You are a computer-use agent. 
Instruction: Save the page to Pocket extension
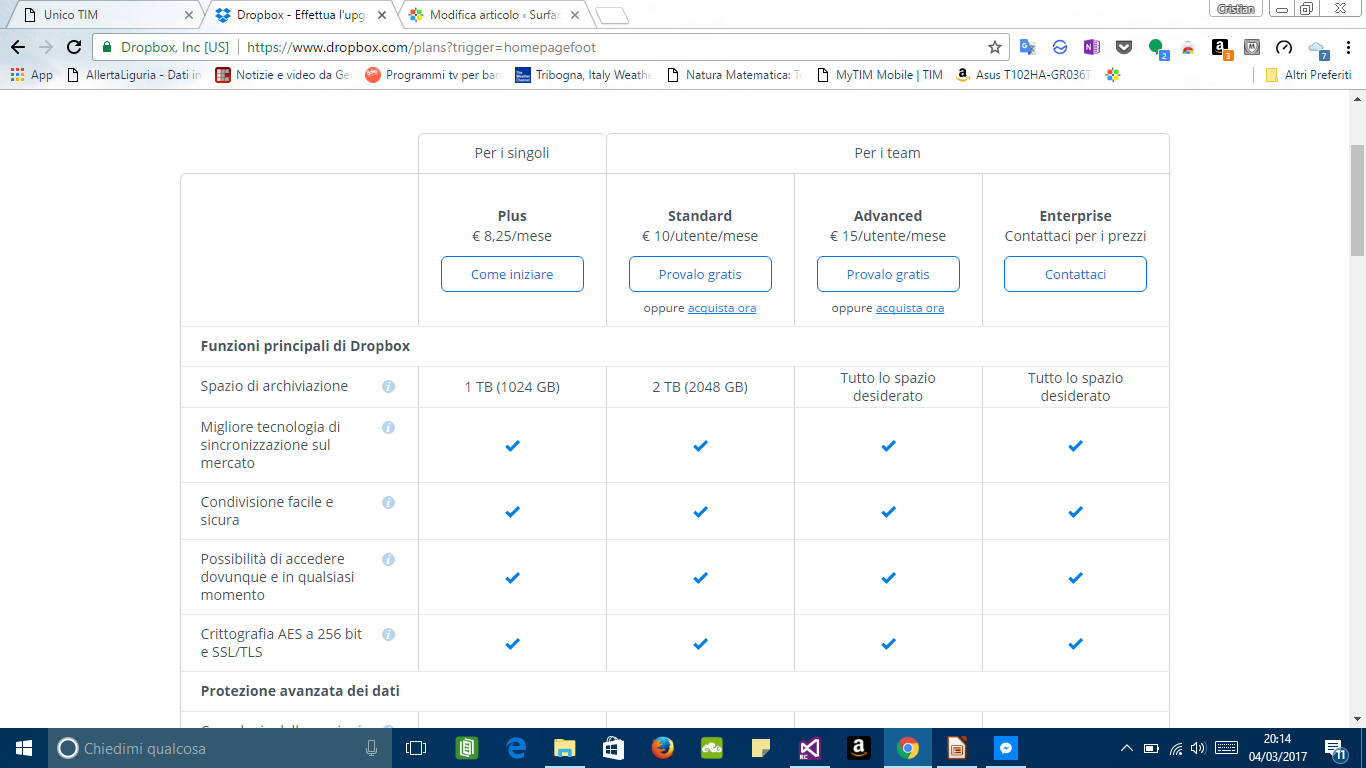click(x=1123, y=47)
